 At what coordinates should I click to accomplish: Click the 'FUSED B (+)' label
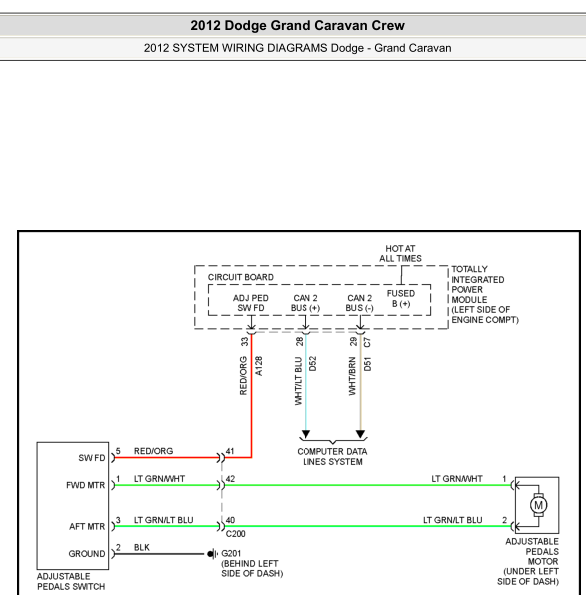[x=401, y=298]
